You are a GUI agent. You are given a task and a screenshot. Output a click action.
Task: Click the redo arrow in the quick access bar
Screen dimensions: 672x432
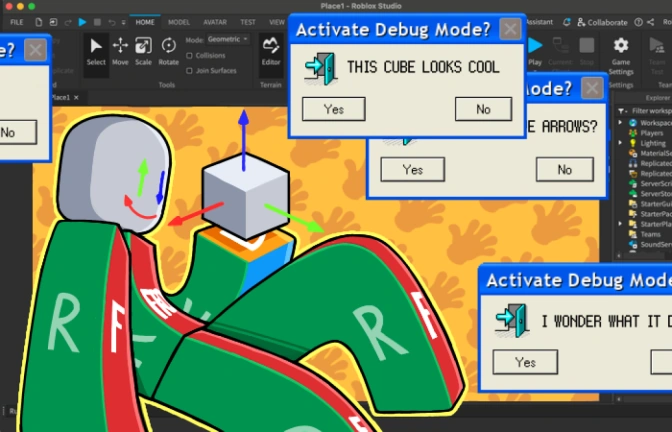point(68,22)
